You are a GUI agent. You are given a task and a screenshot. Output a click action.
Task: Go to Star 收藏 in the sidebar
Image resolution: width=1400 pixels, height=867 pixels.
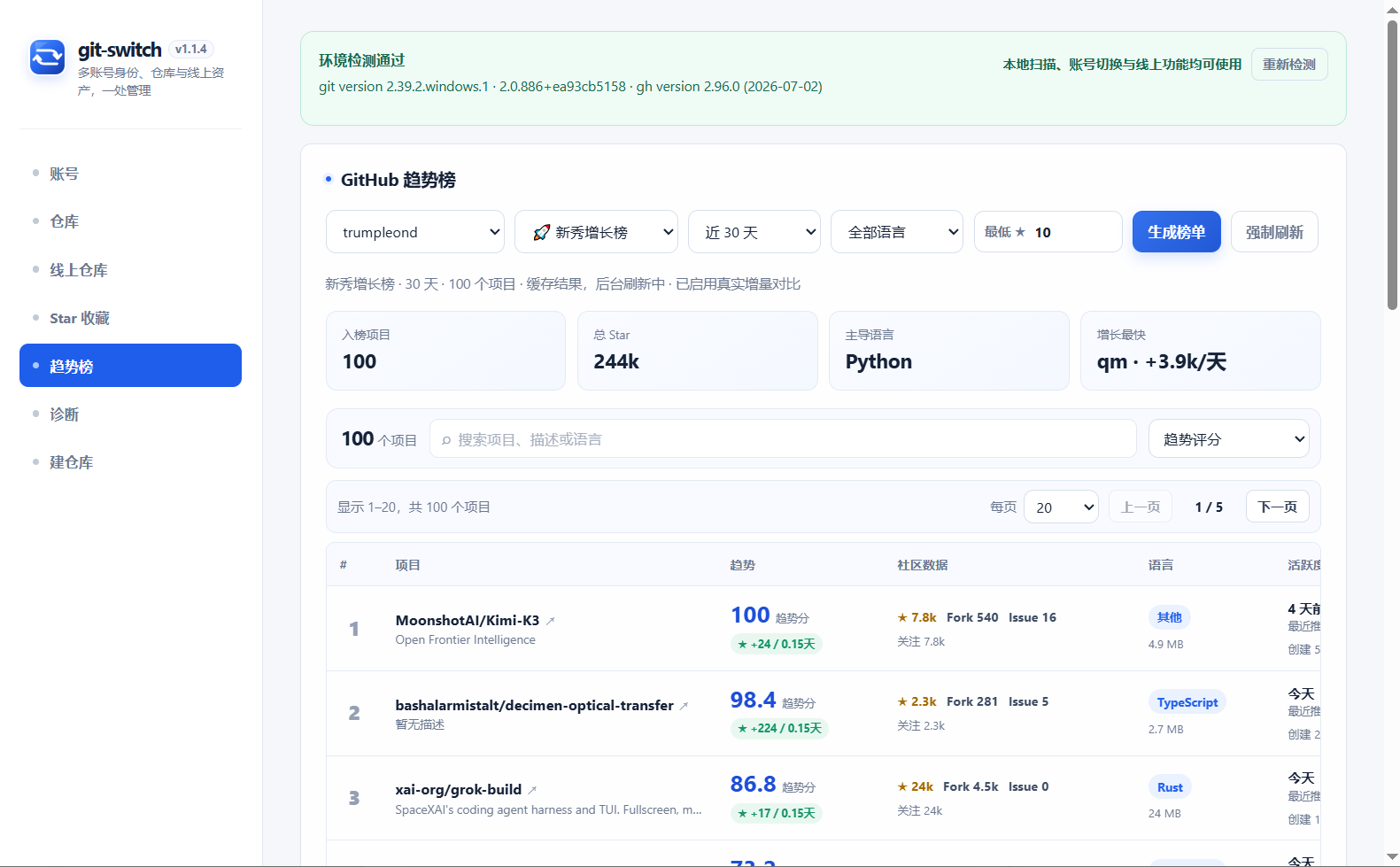(x=130, y=318)
